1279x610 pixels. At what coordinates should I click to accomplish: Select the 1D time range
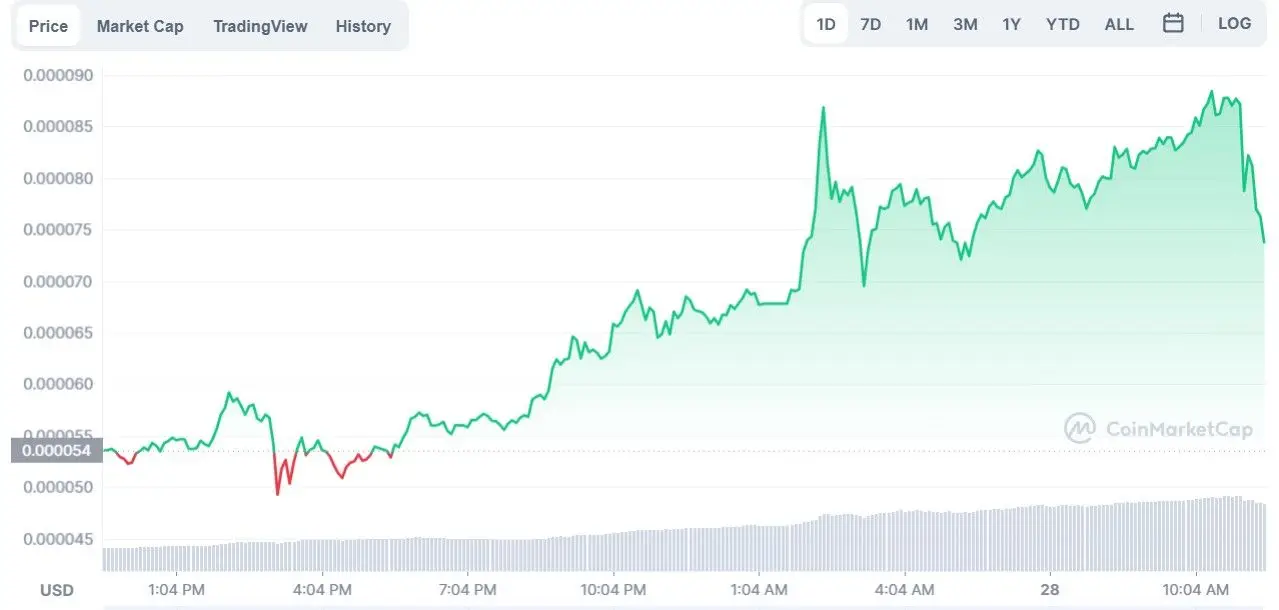click(x=826, y=24)
